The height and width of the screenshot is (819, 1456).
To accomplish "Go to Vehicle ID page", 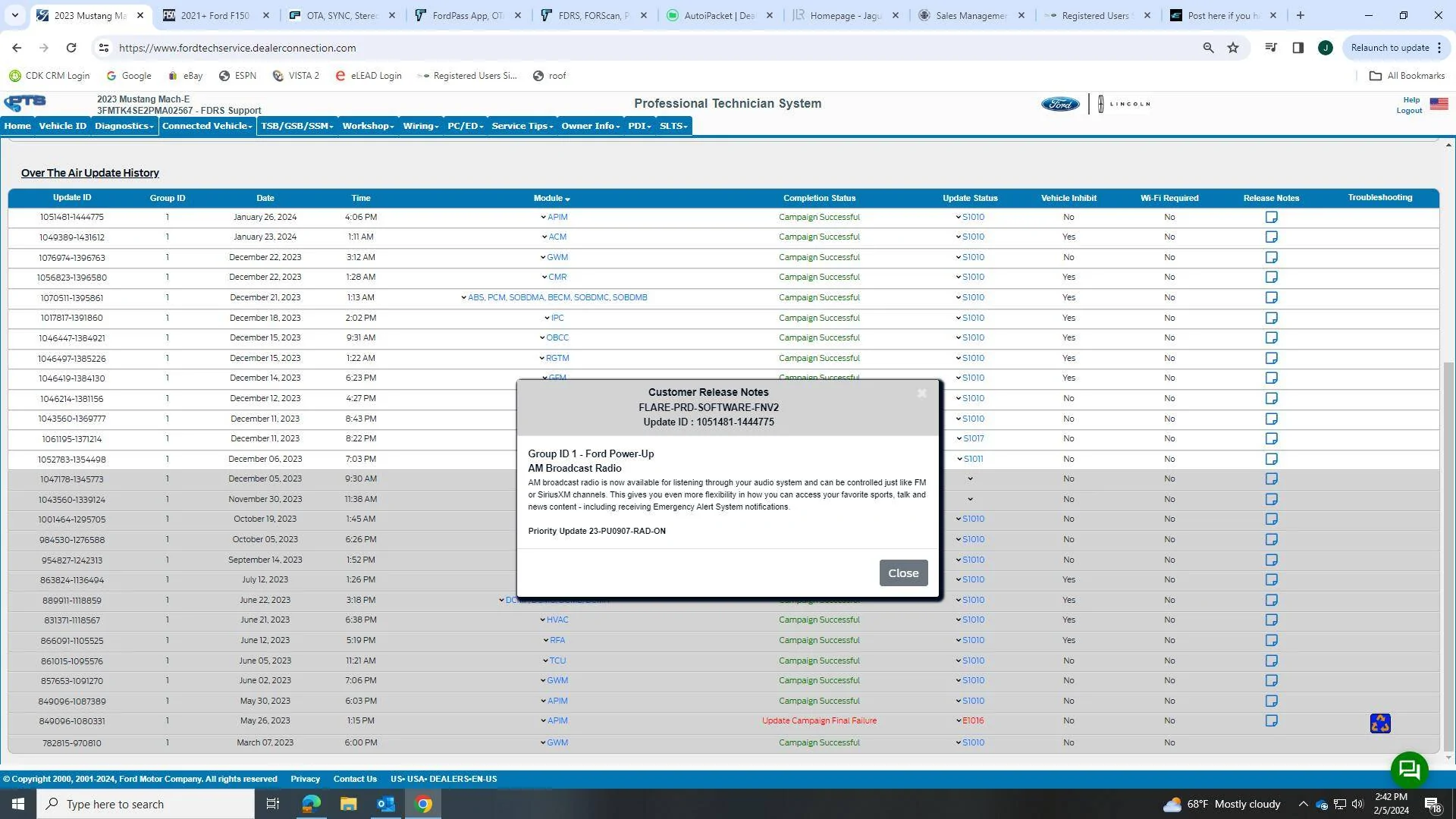I will click(63, 126).
